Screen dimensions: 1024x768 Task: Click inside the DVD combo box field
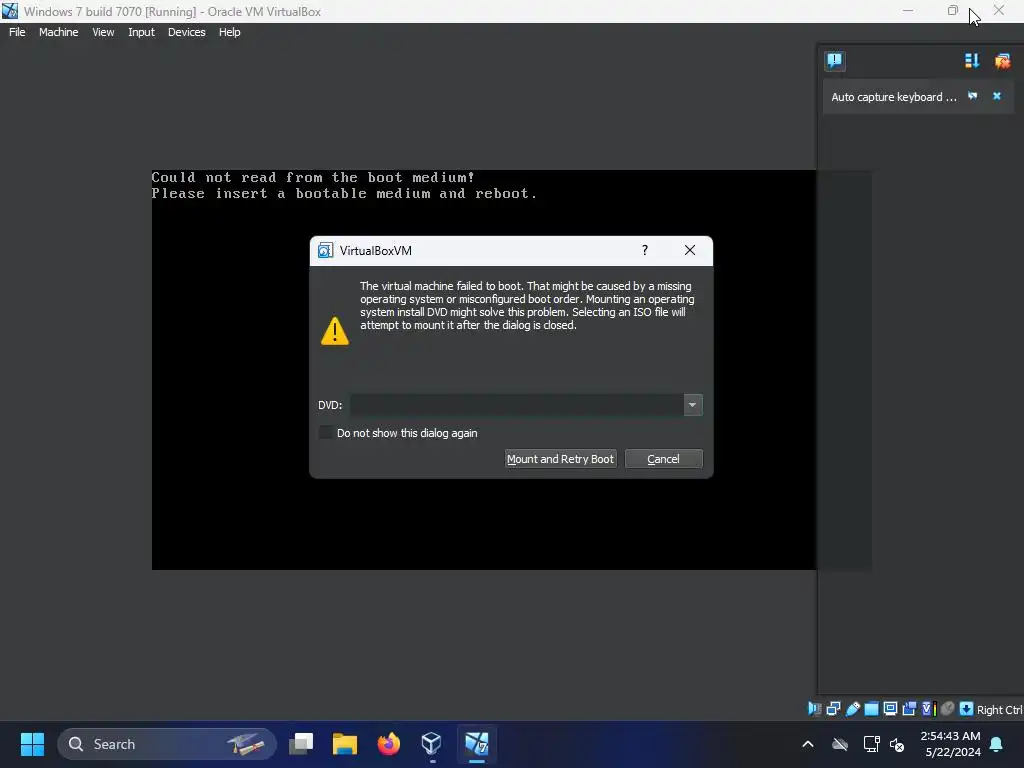coord(517,405)
